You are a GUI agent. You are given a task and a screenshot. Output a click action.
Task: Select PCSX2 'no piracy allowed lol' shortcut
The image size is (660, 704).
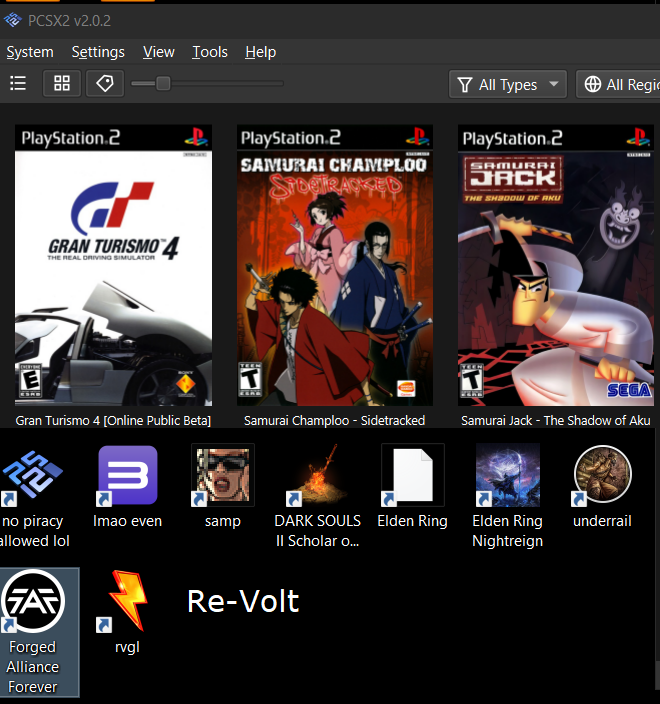pyautogui.click(x=33, y=496)
